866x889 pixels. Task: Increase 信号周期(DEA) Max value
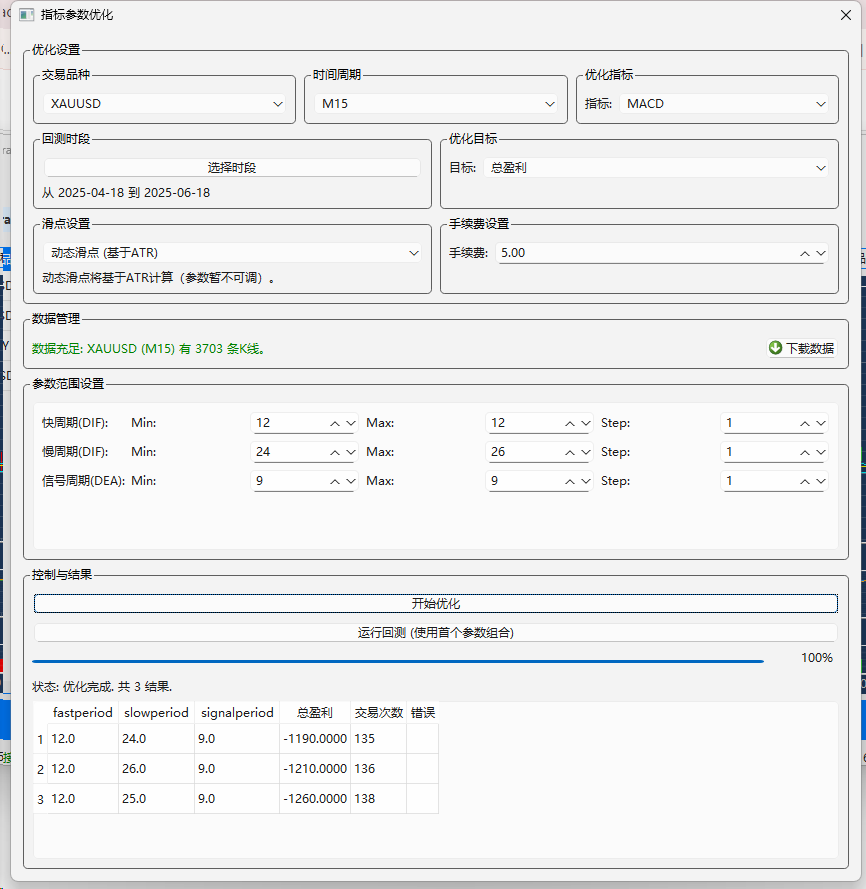pyautogui.click(x=570, y=481)
